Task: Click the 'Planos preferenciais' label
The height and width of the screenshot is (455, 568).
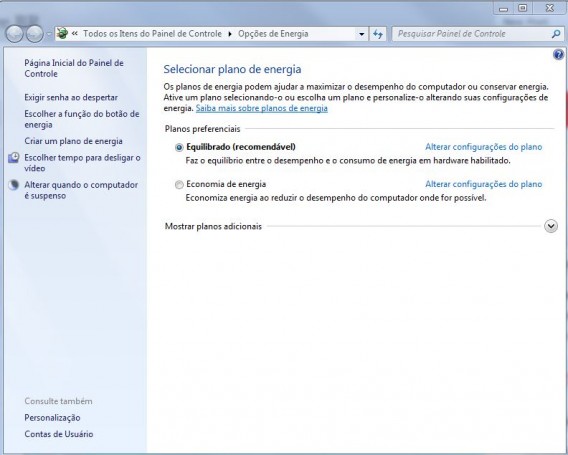Action: 202,129
